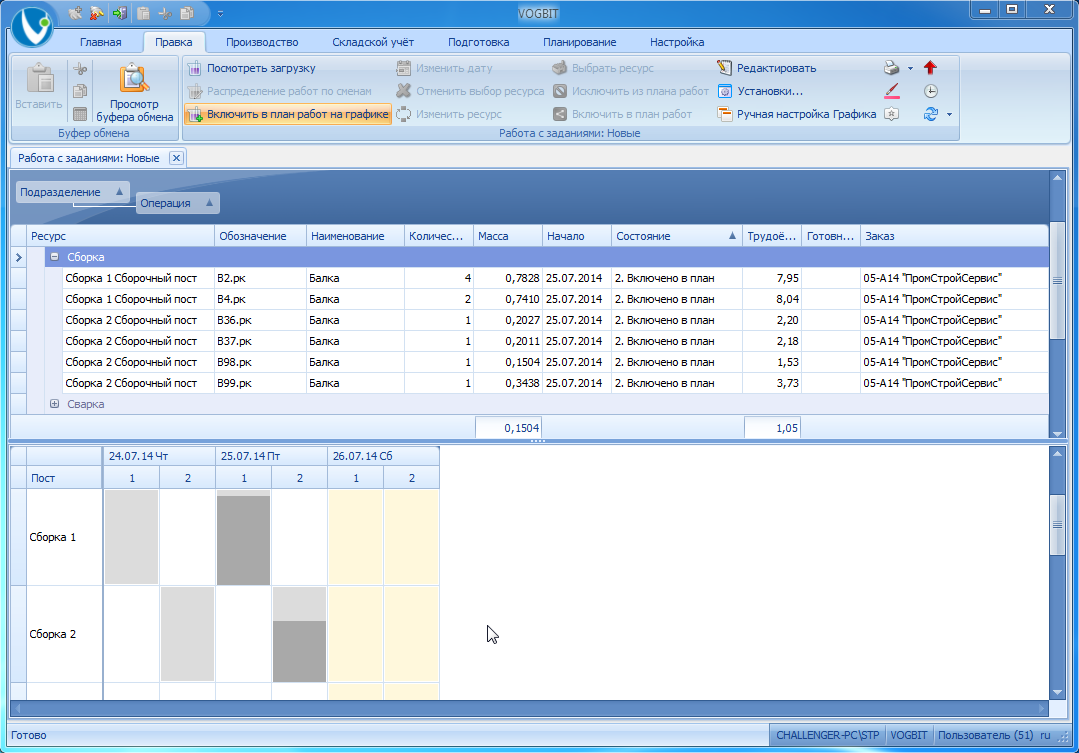The width and height of the screenshot is (1079, 753).
Task: Click the Операция grouping header button
Action: 178,203
